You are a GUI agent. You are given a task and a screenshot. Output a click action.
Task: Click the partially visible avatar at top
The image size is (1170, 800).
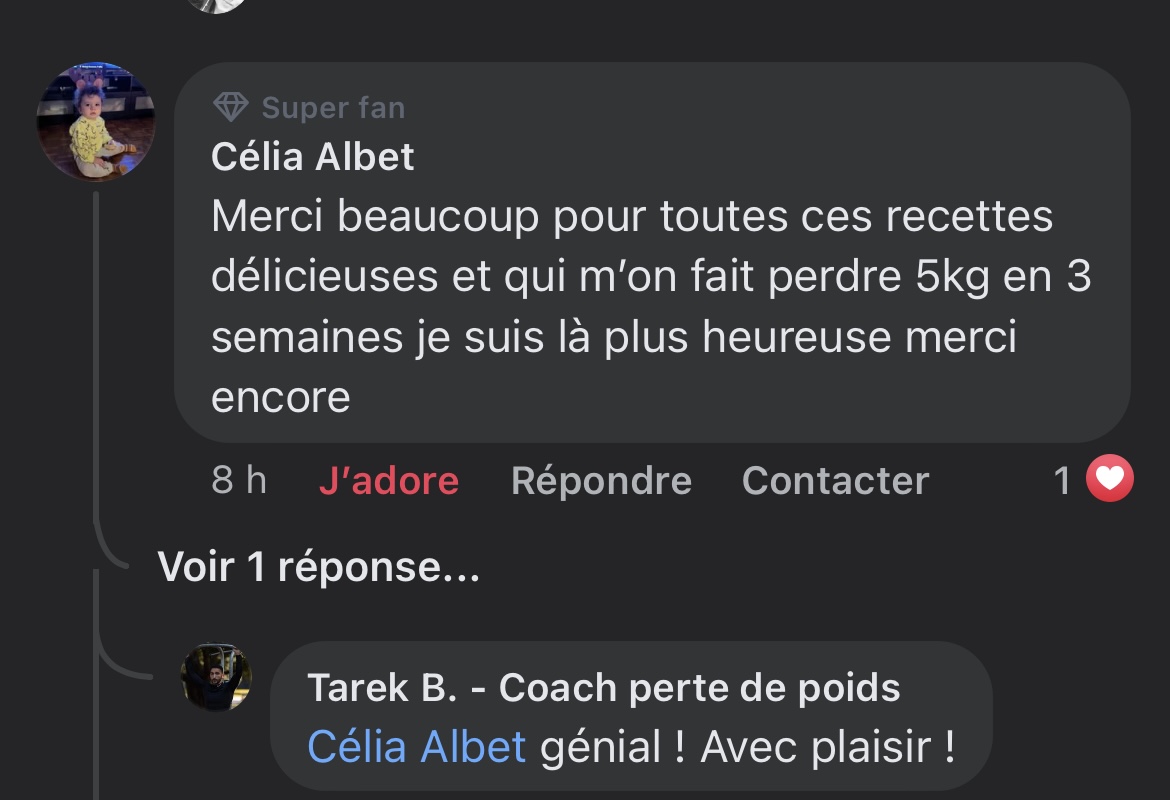tap(217, 5)
